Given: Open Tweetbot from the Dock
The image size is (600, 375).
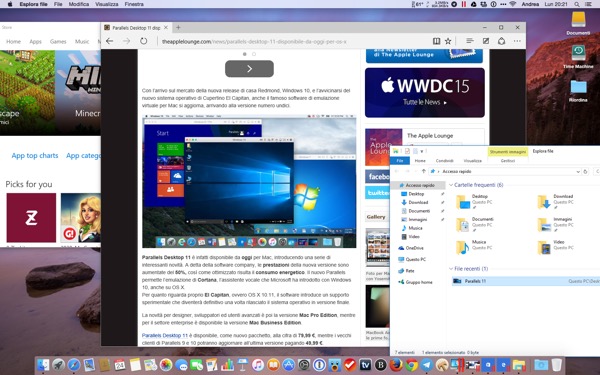Looking at the screenshot, I should 334,365.
